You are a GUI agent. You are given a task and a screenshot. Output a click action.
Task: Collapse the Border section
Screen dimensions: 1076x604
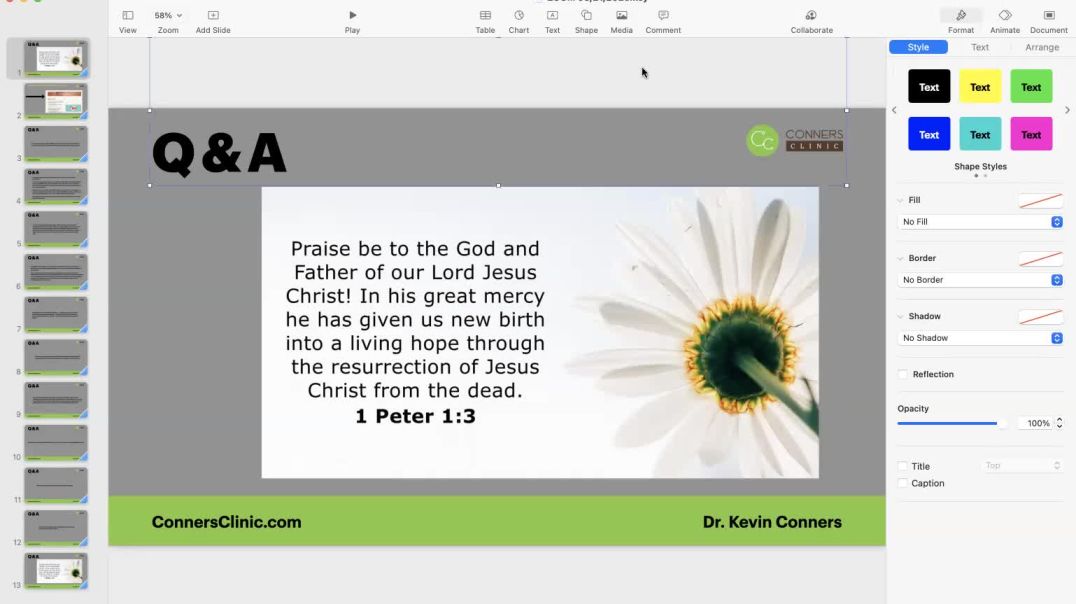(900, 259)
